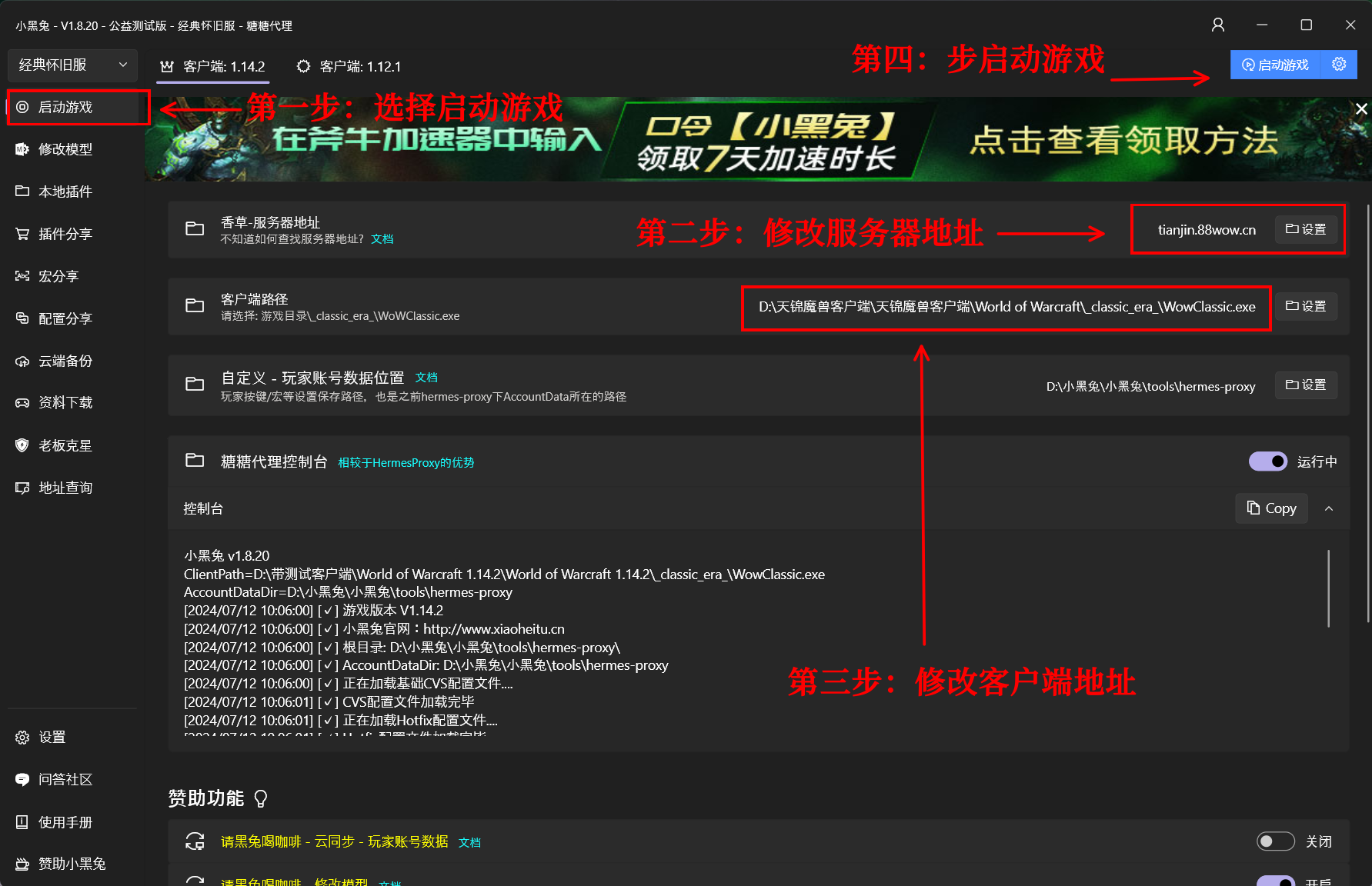Open 文档 link under 服务器地址
Viewport: 1372px width, 886px height.
(x=382, y=239)
